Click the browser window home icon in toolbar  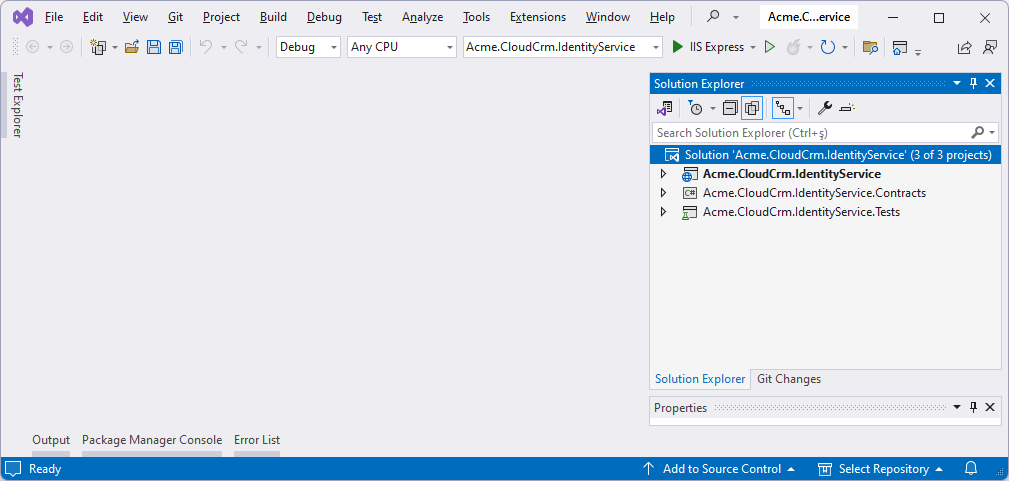(900, 47)
